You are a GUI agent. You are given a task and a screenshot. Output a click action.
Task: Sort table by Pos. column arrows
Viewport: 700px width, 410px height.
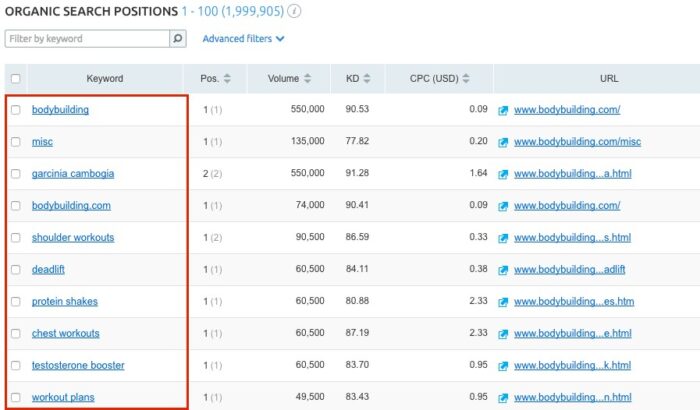[227, 79]
